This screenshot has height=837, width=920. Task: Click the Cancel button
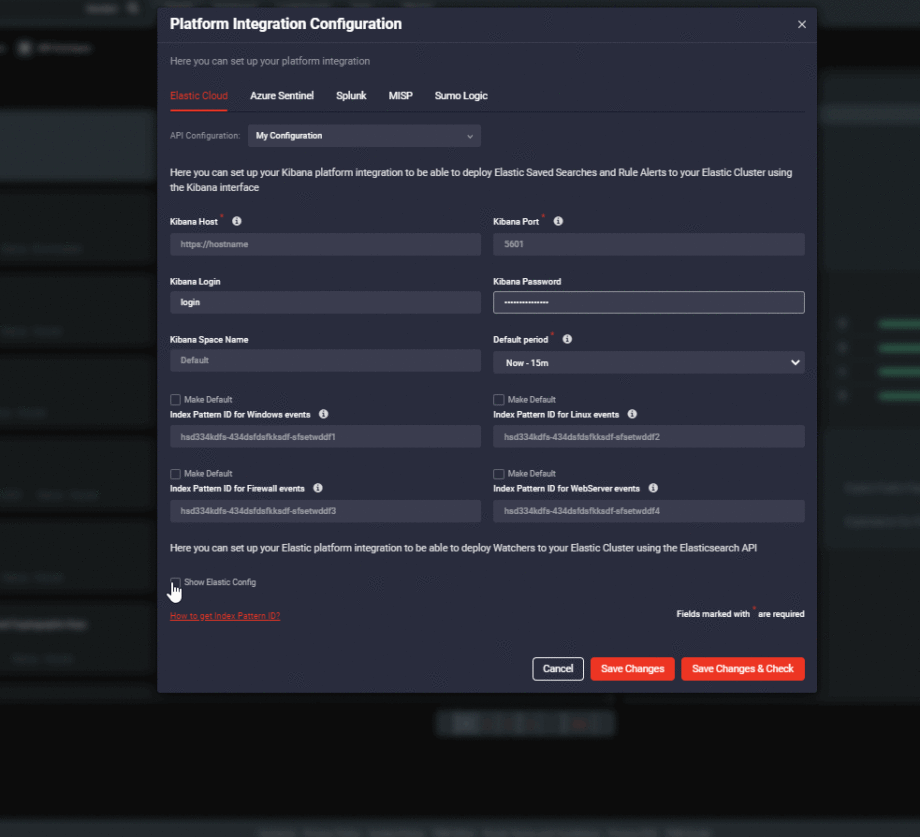click(x=558, y=669)
